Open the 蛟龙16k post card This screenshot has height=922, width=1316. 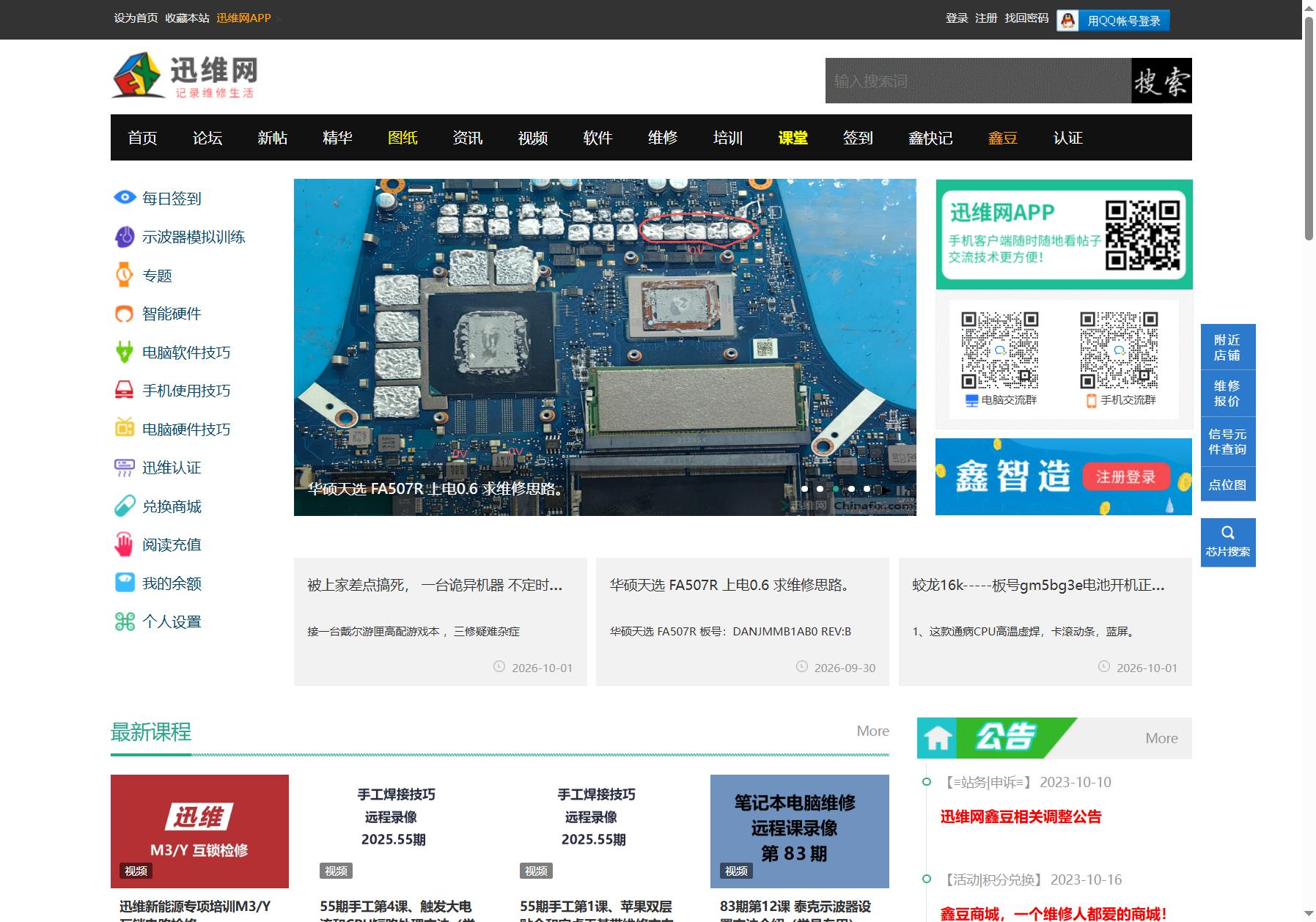[x=1045, y=622]
